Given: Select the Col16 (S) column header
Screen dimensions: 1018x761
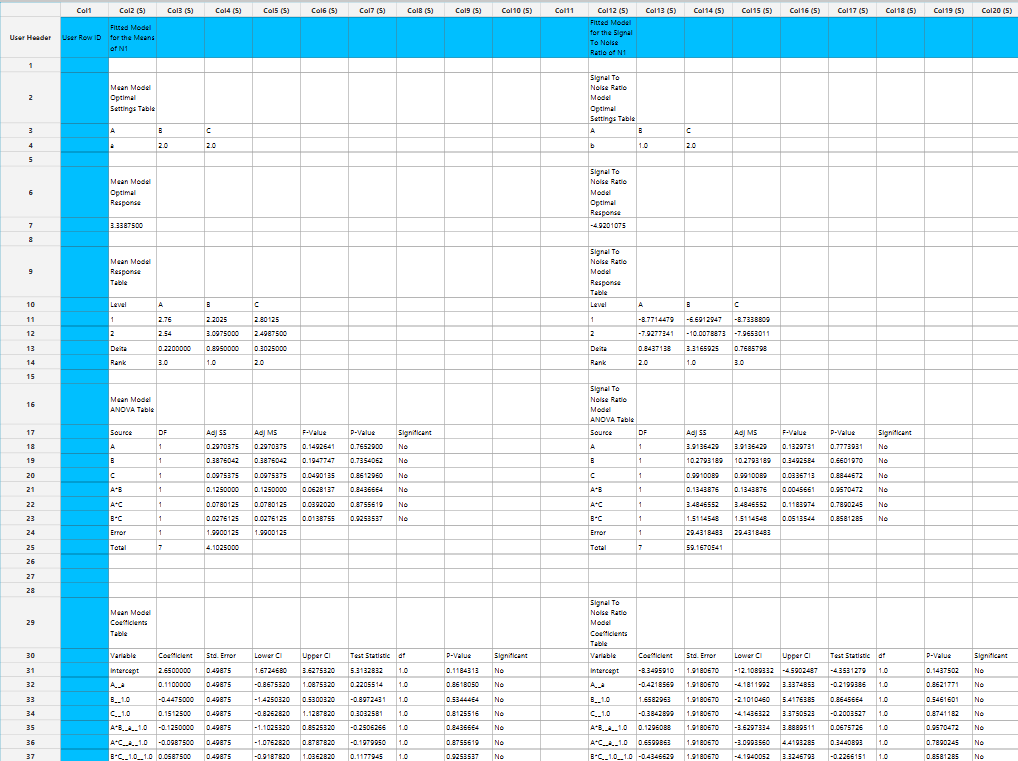Looking at the screenshot, I should [804, 10].
